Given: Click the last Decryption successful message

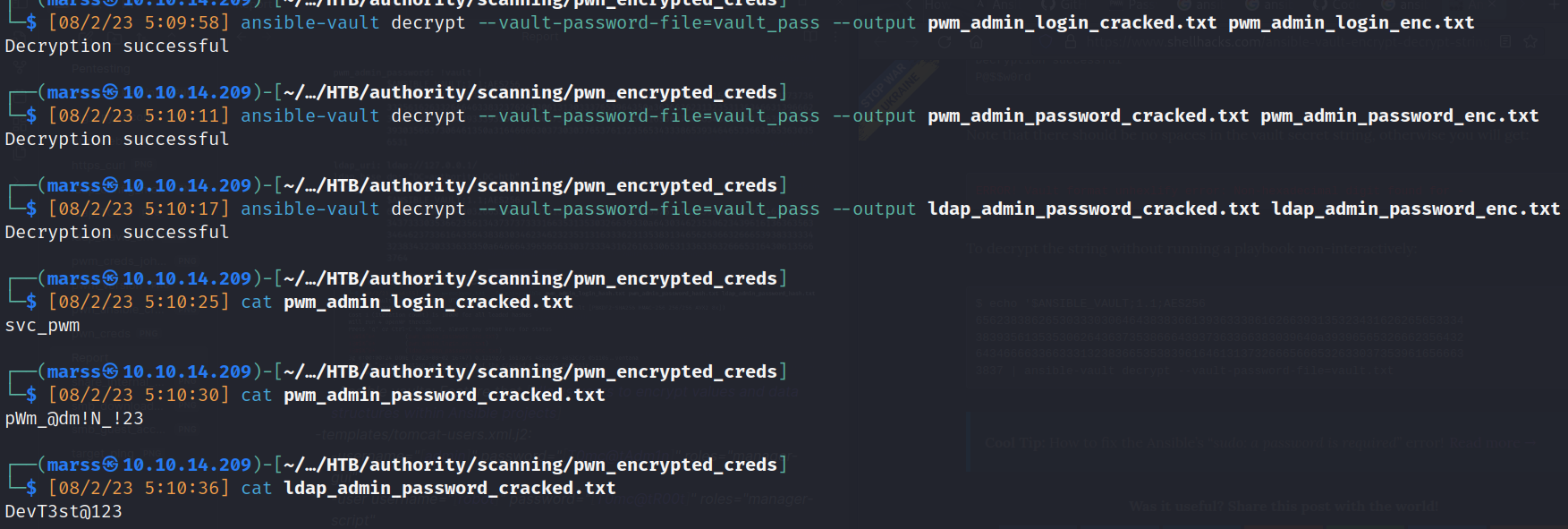Looking at the screenshot, I should 117,232.
